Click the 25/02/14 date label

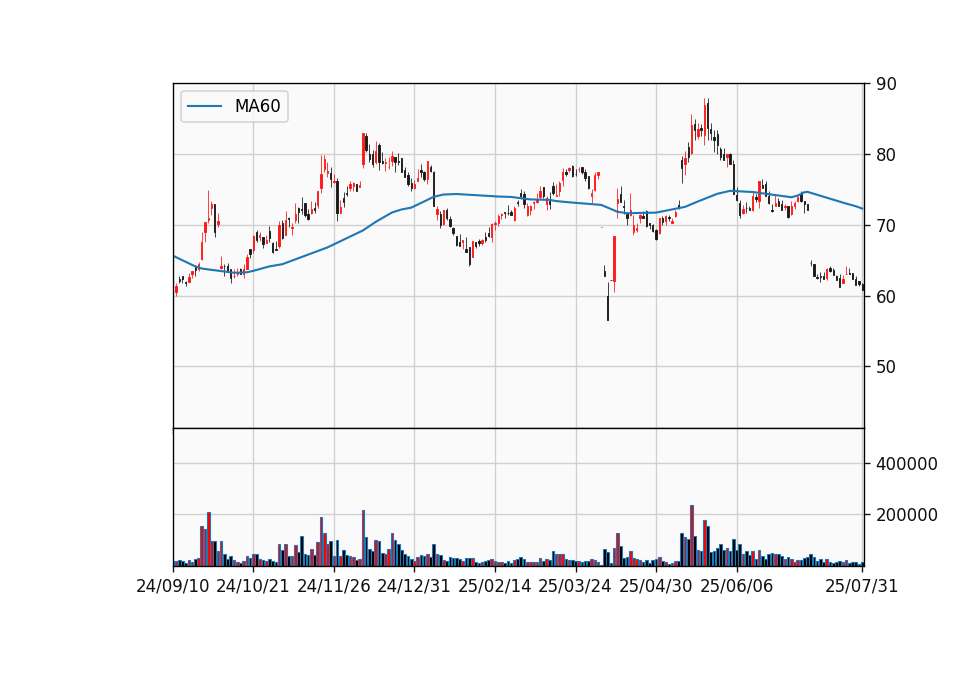point(495,586)
